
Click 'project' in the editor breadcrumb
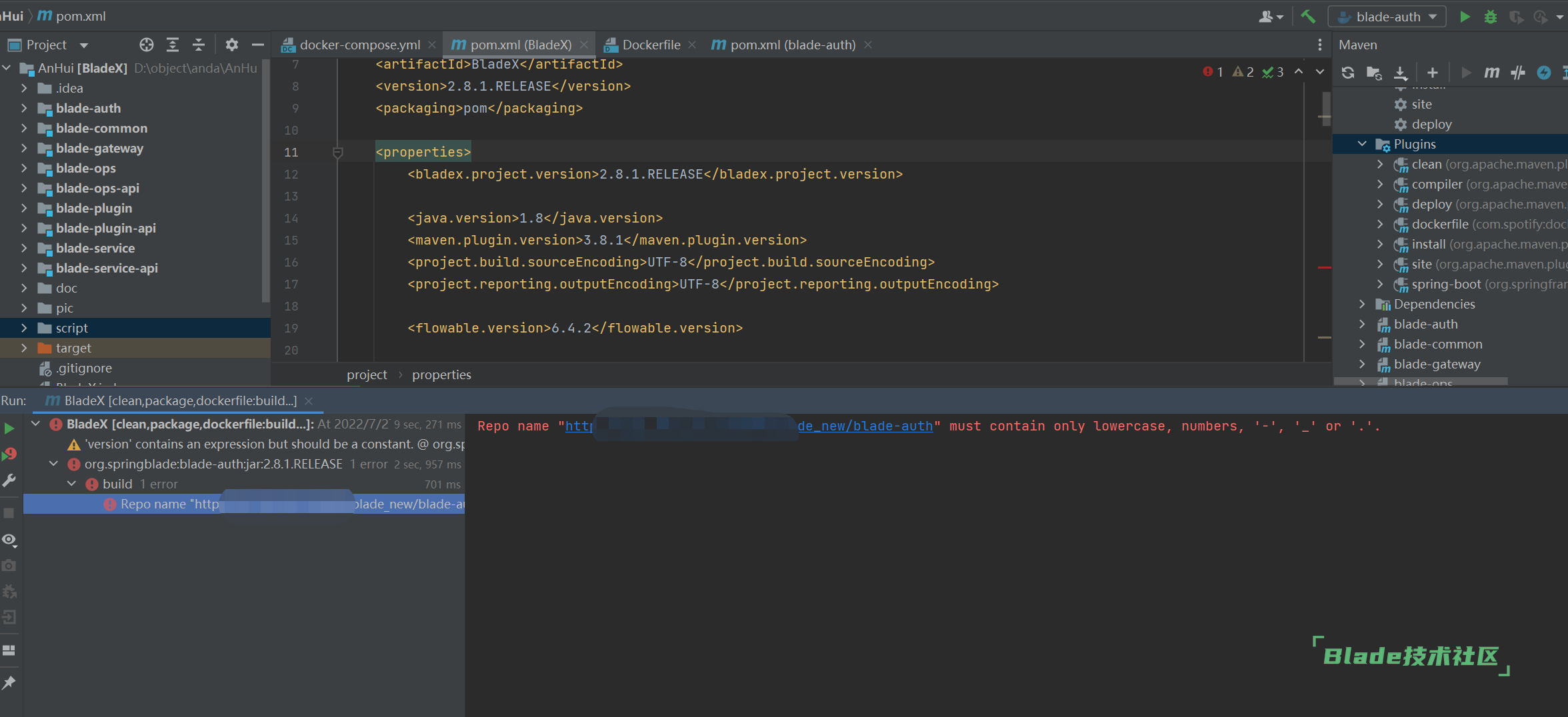click(x=367, y=374)
